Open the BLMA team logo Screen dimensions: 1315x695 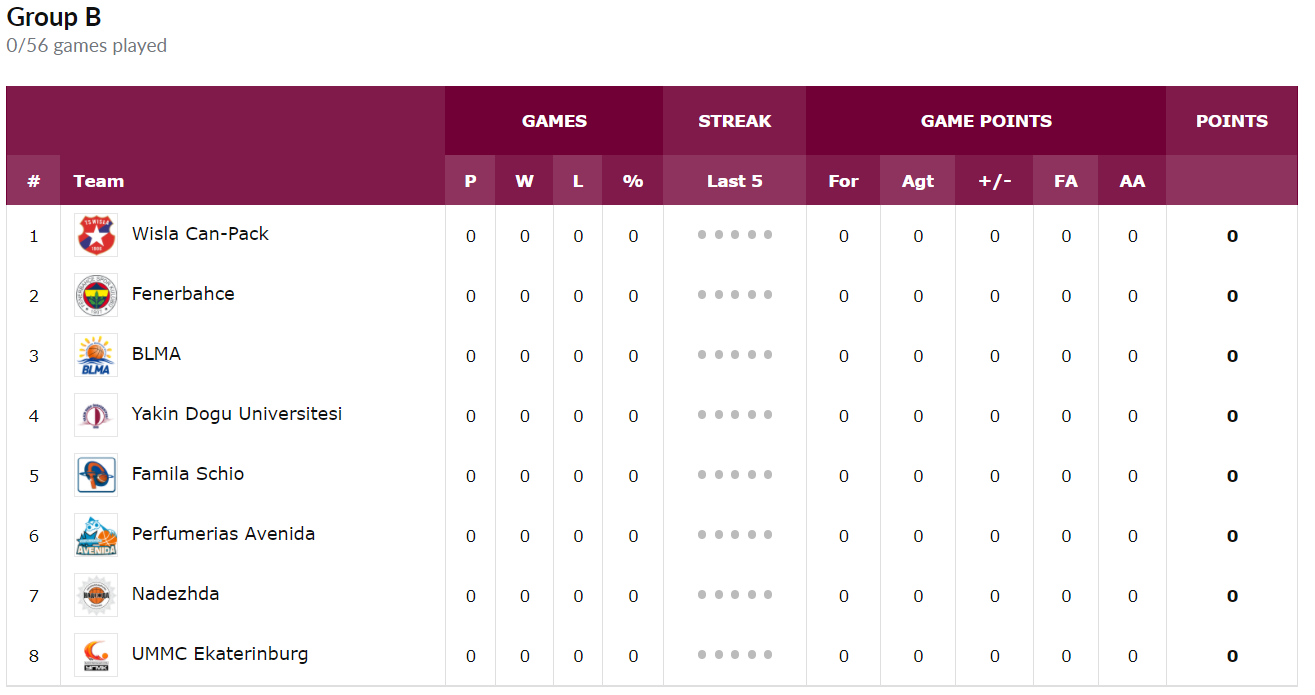(96, 355)
